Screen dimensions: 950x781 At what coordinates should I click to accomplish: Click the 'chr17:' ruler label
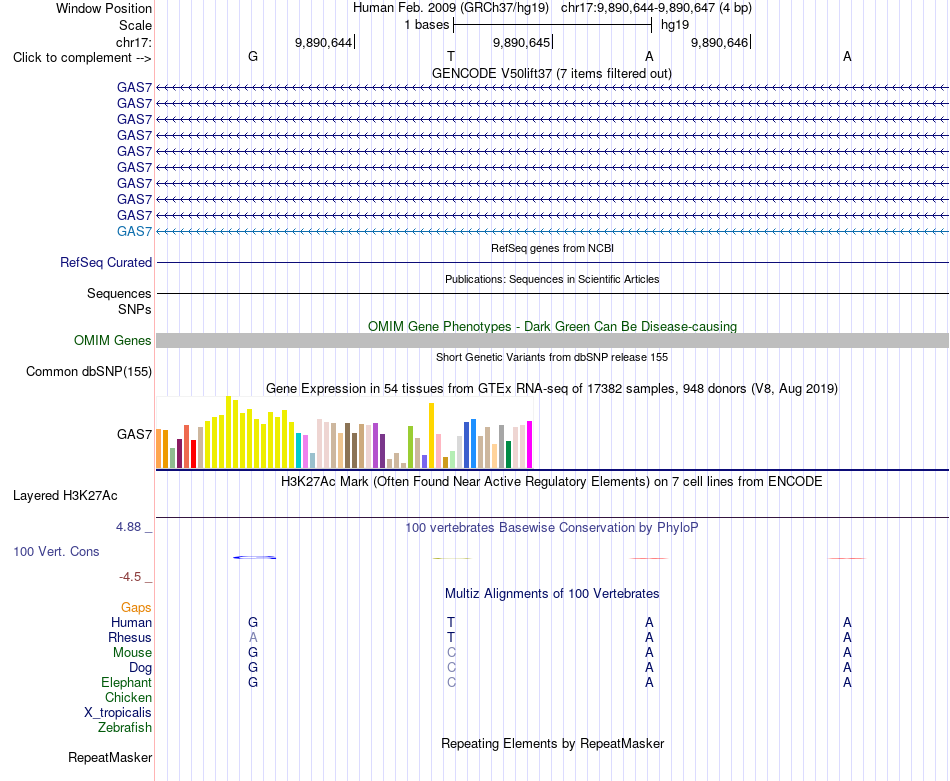(133, 42)
